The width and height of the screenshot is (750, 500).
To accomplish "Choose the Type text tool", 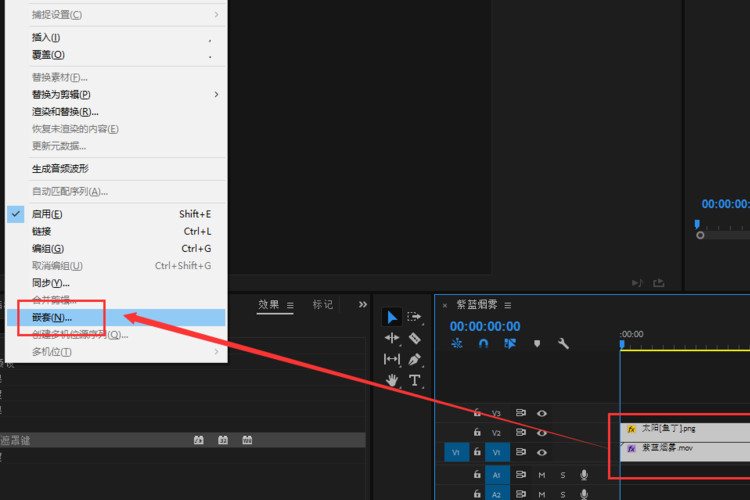I will [x=414, y=380].
